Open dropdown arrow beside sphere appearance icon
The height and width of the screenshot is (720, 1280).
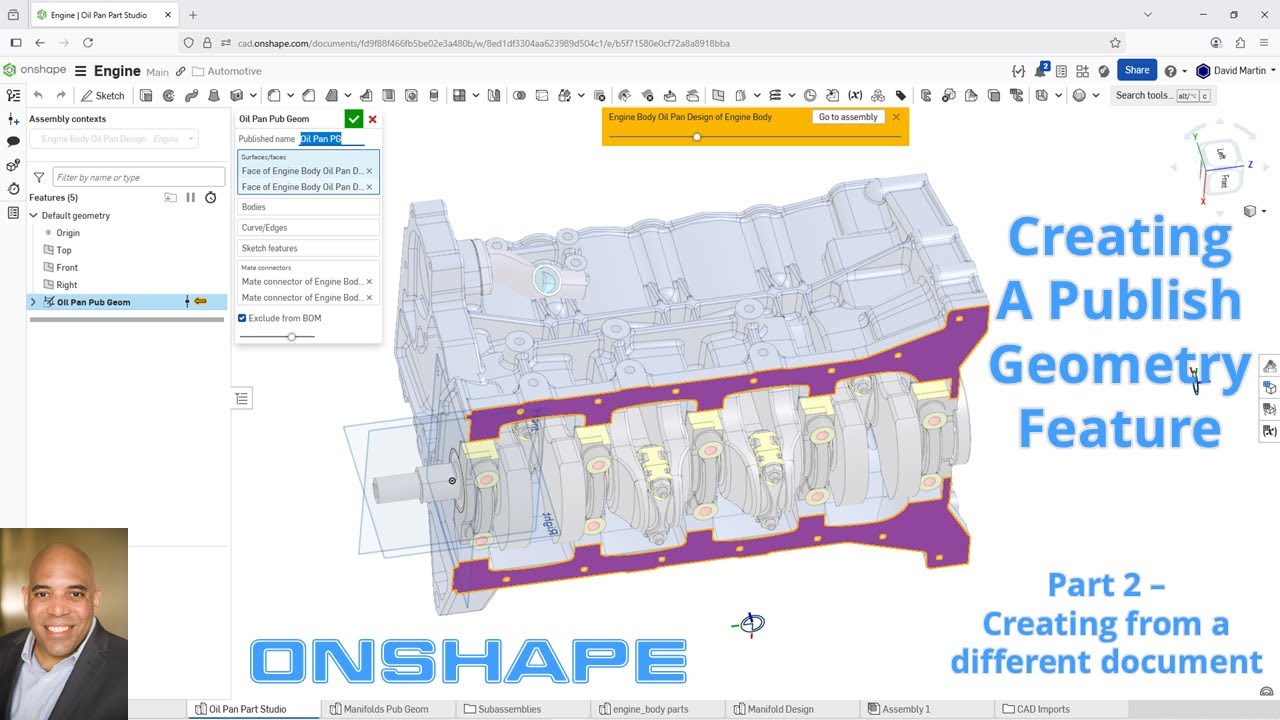pos(1096,96)
